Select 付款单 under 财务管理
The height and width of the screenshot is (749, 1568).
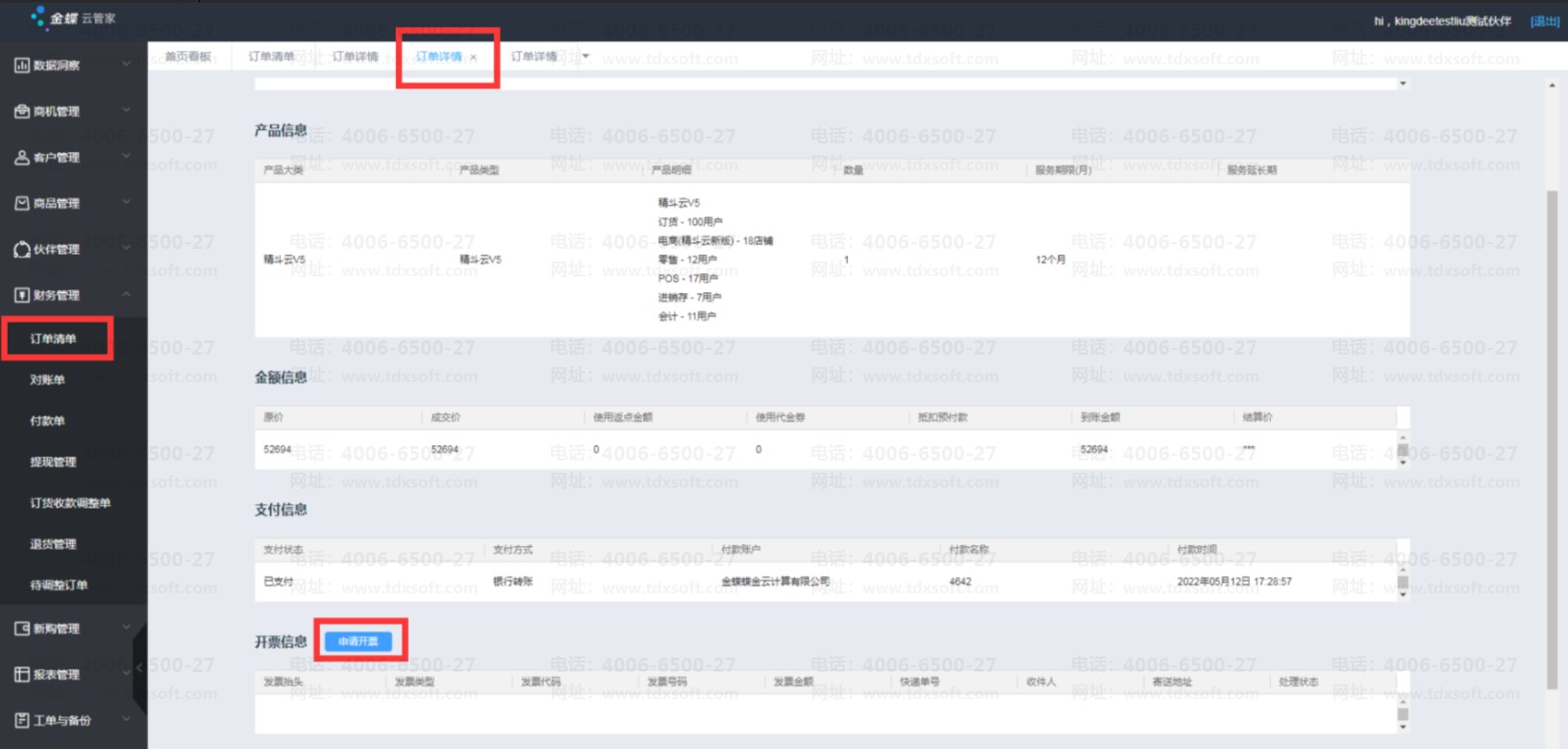47,421
